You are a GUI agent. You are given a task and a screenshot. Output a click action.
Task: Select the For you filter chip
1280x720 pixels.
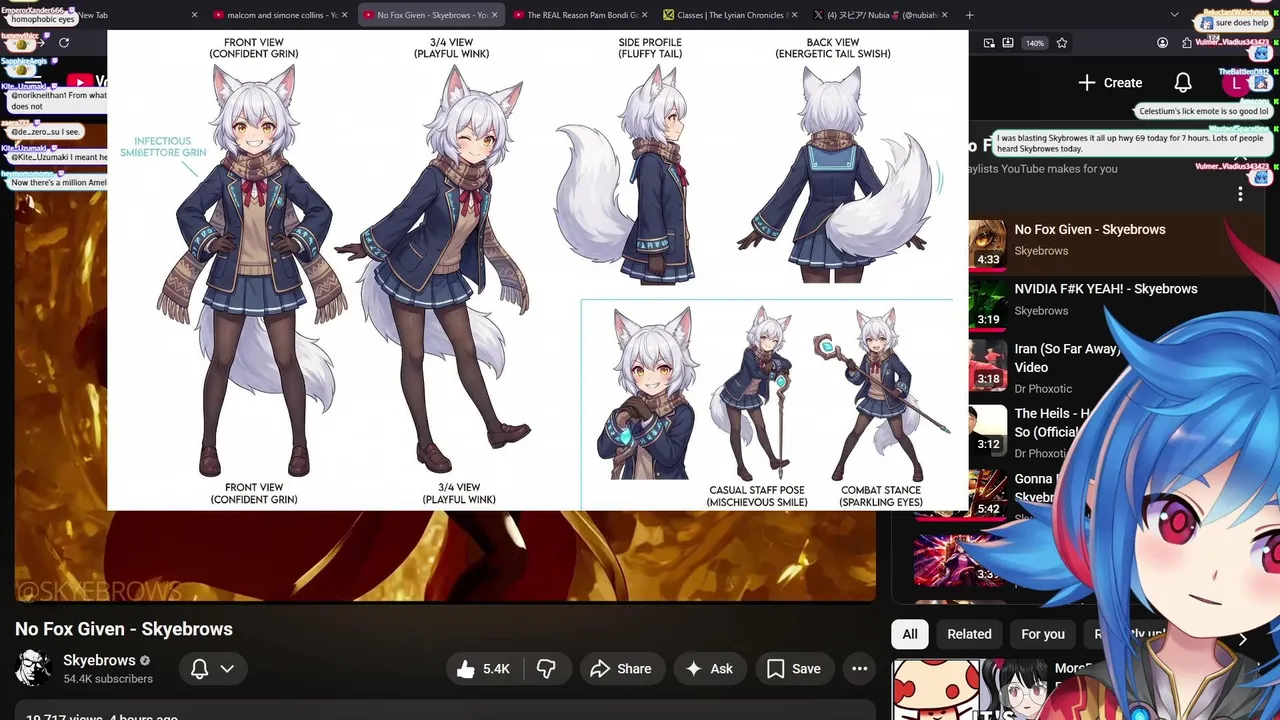(x=1043, y=634)
